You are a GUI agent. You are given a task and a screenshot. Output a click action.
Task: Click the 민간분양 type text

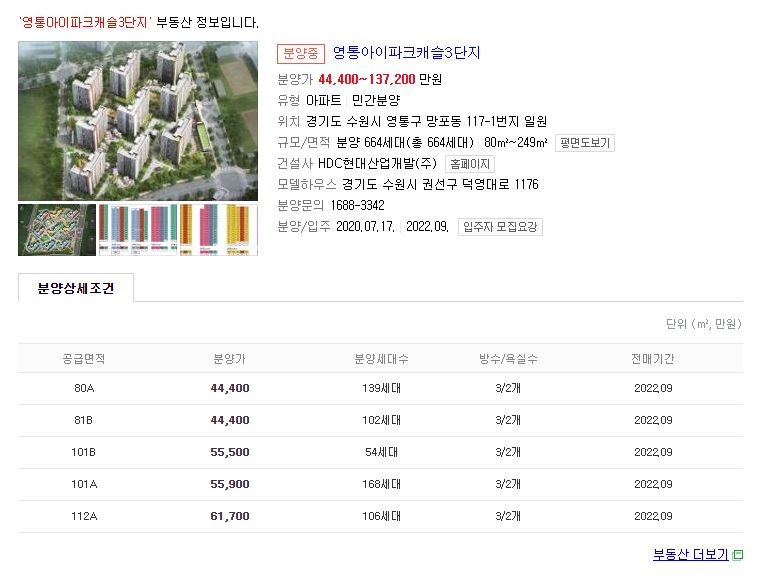tap(376, 101)
